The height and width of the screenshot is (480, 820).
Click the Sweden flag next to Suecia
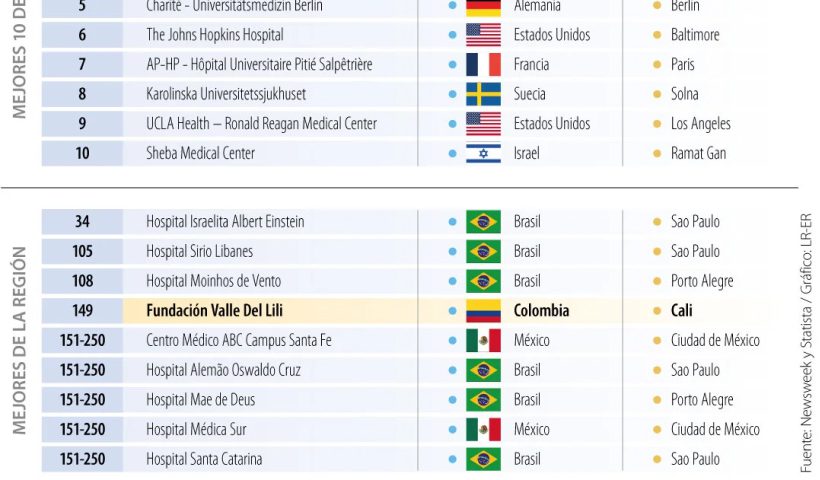(x=483, y=94)
